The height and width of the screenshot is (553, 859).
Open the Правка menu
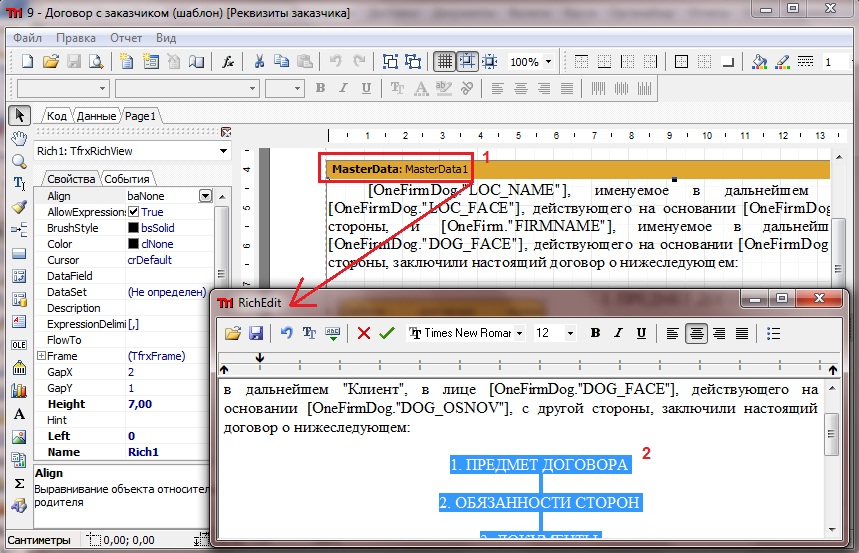coord(76,38)
